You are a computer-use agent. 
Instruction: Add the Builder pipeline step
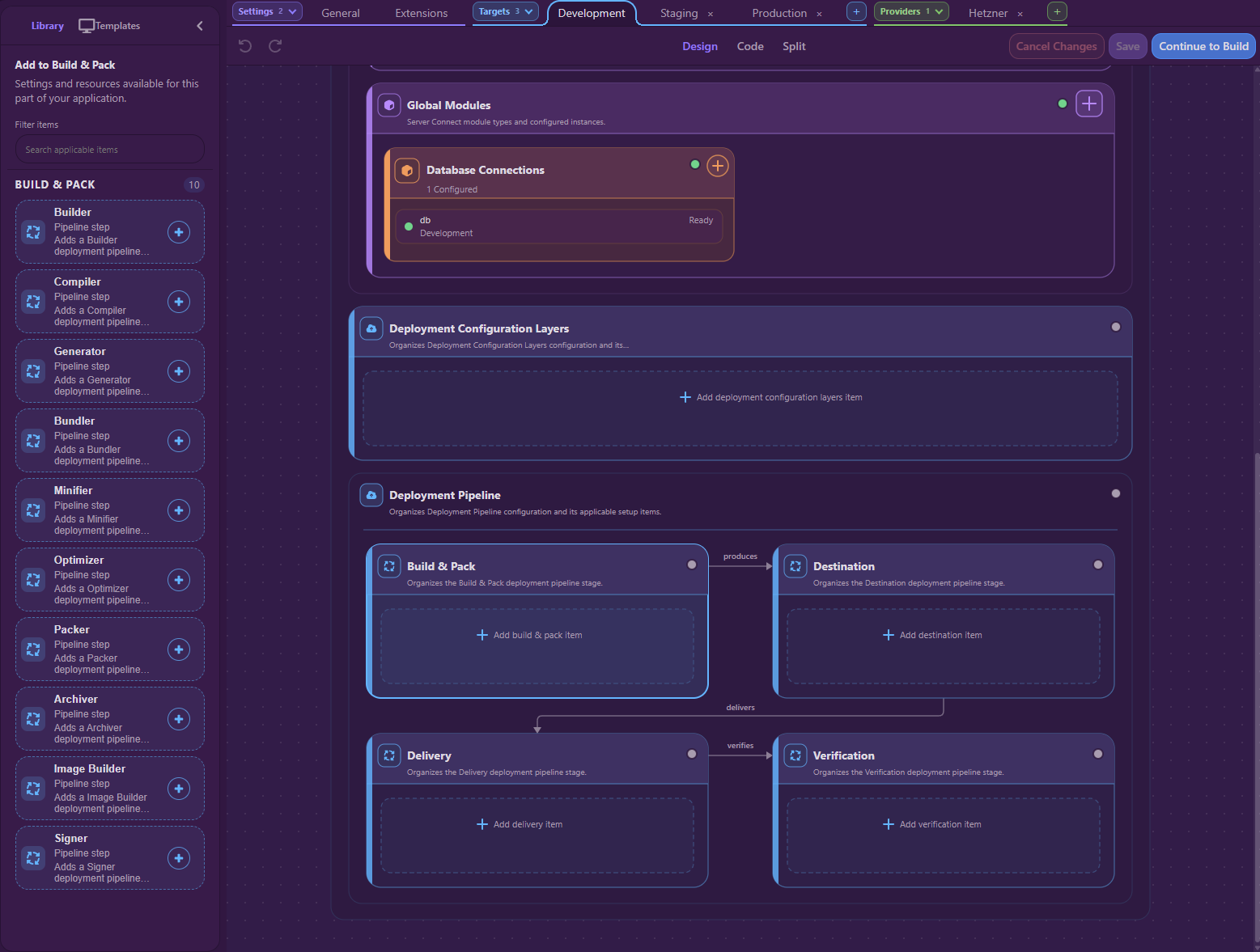[x=179, y=232]
